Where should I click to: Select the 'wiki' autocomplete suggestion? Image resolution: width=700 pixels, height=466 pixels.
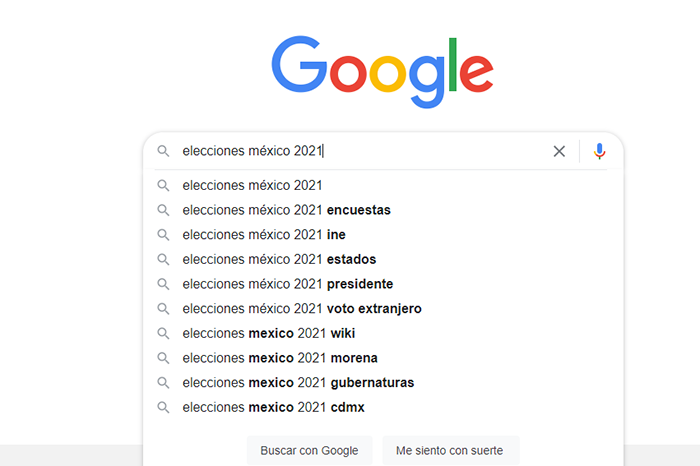click(x=268, y=333)
